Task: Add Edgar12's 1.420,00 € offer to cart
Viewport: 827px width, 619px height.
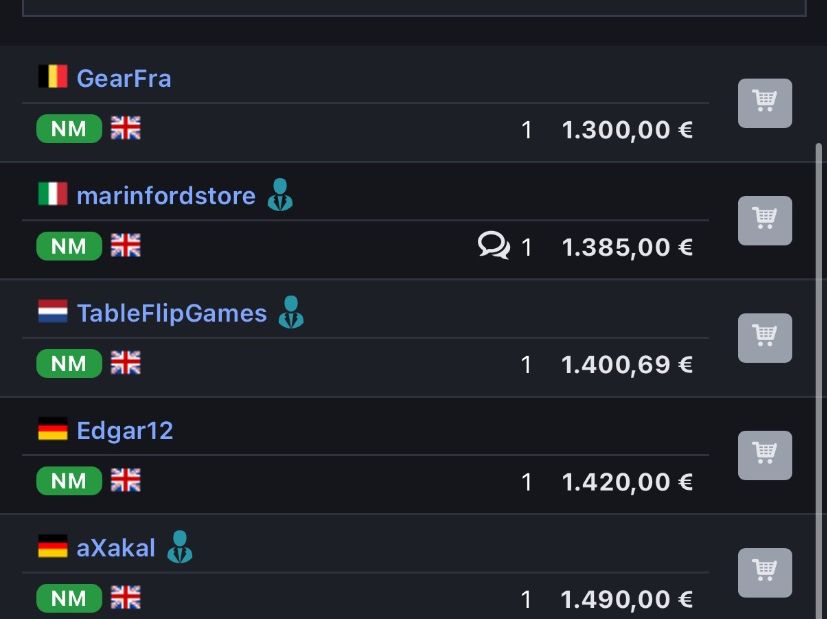Action: (764, 456)
